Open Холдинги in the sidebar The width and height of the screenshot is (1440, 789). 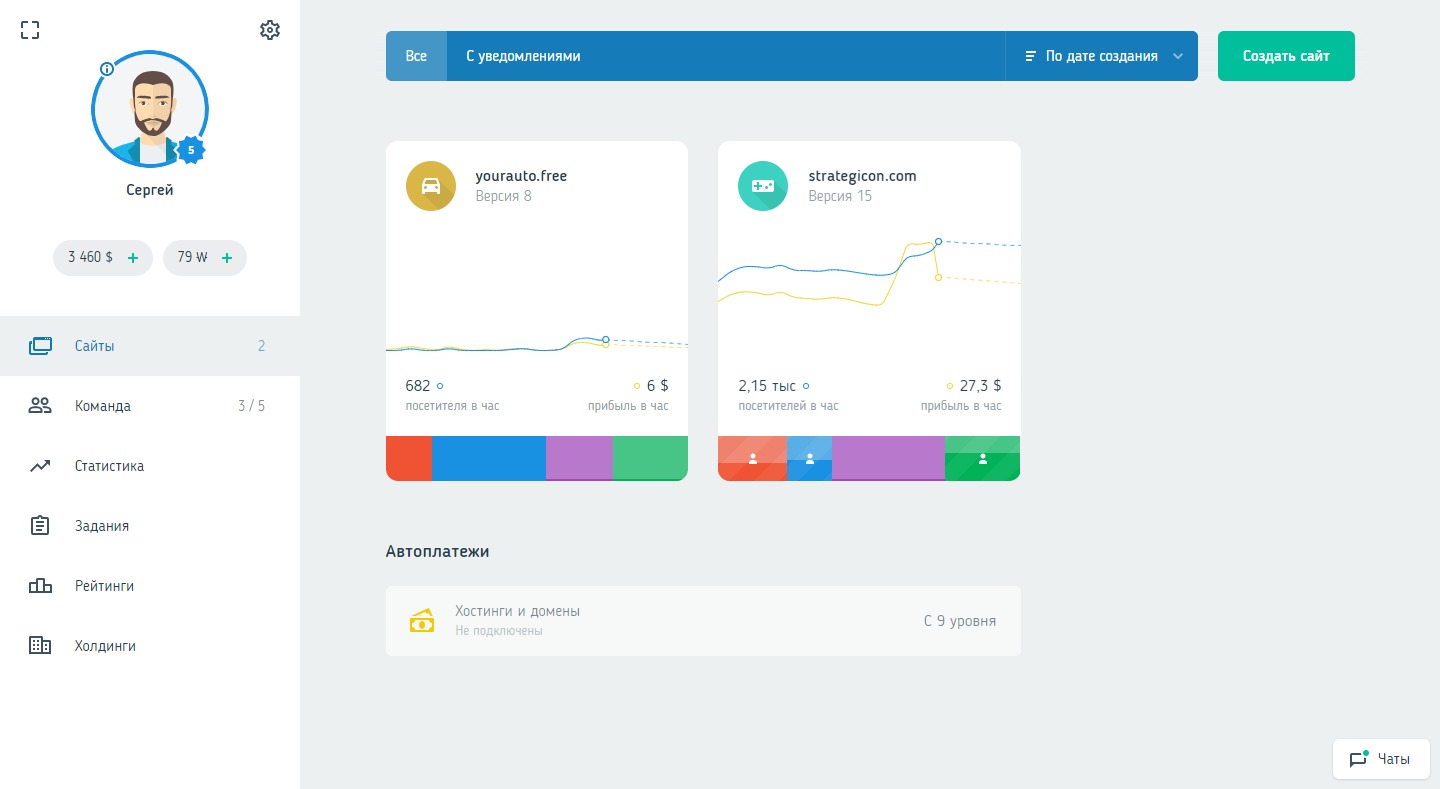(x=105, y=646)
